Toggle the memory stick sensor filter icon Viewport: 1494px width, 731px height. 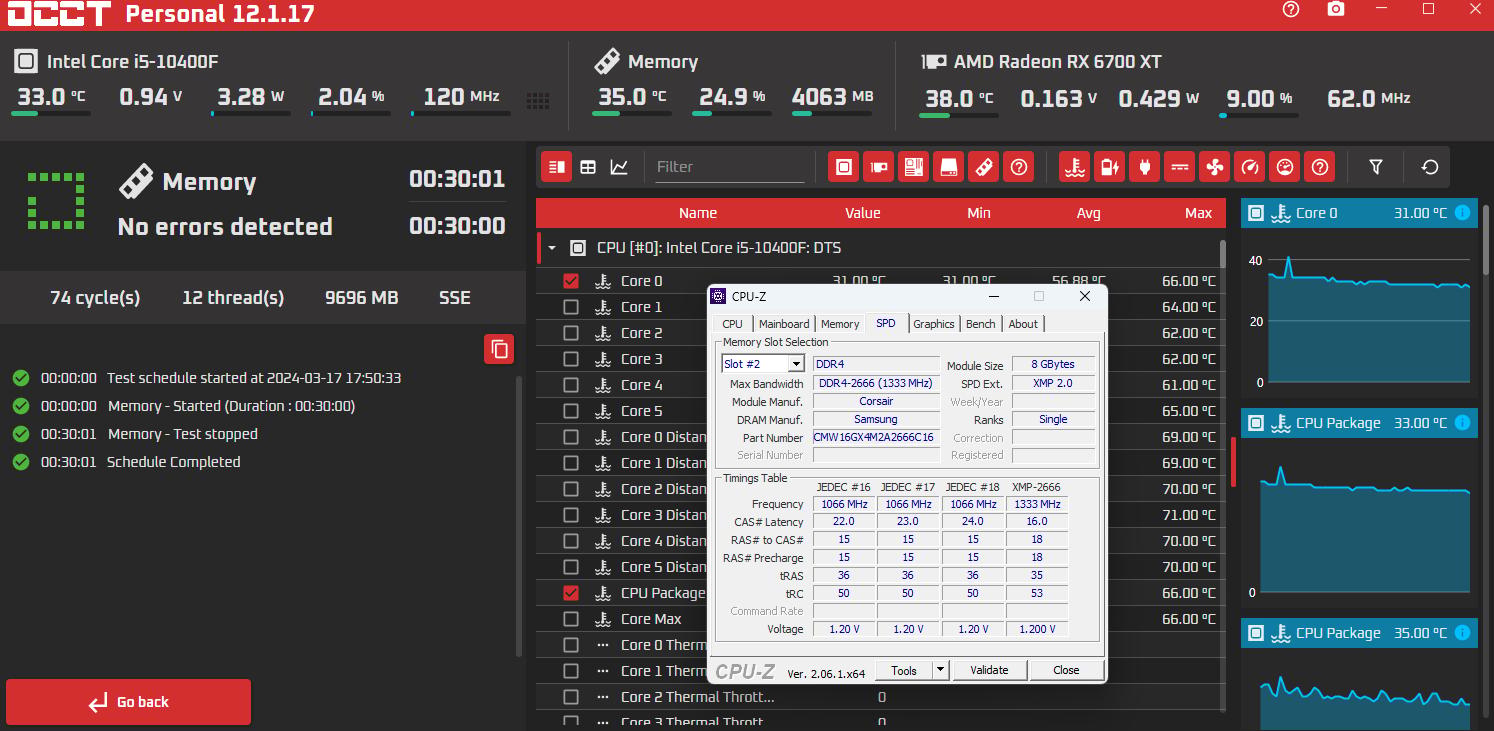click(x=984, y=167)
